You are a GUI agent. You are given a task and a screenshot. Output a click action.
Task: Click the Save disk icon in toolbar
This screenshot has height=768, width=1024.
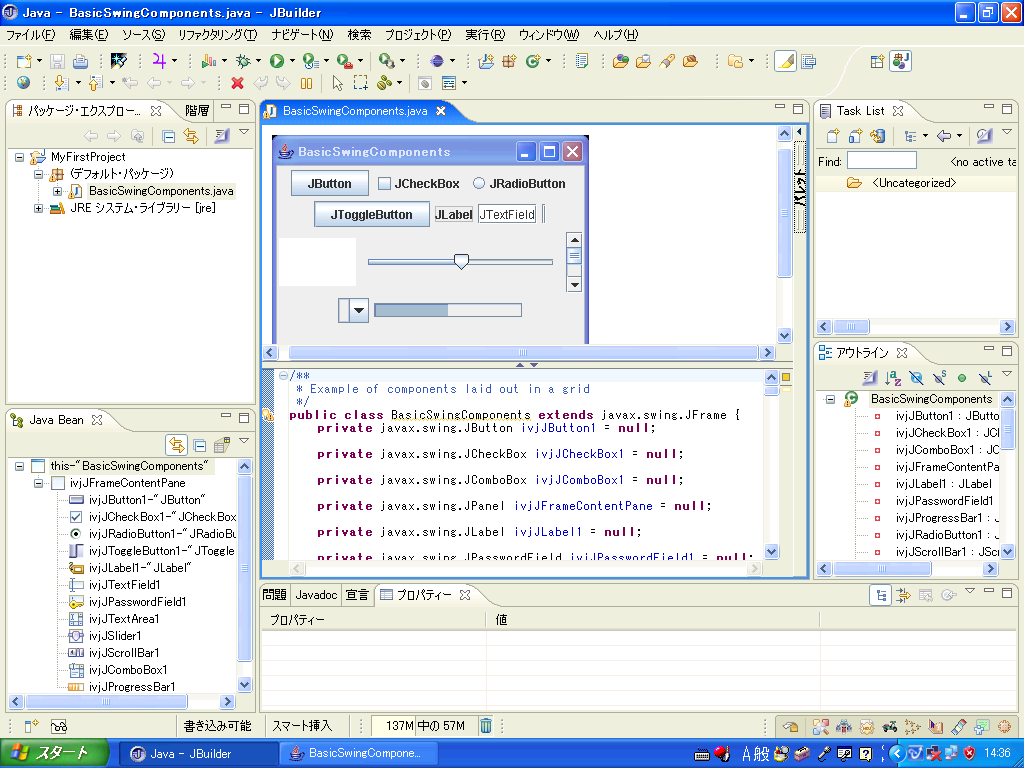tap(57, 61)
